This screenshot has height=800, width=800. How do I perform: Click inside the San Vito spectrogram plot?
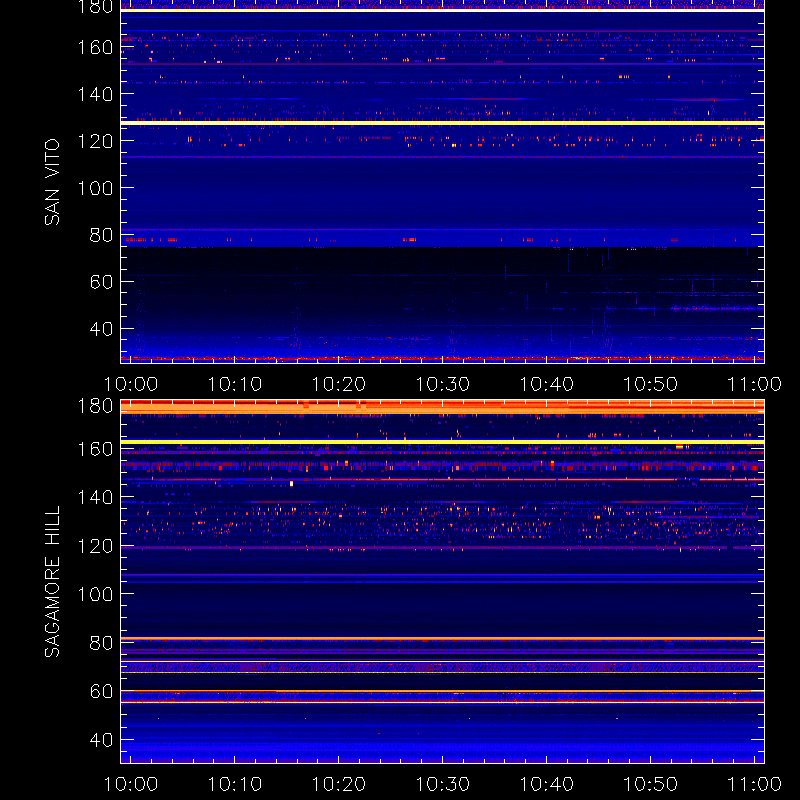point(442,182)
